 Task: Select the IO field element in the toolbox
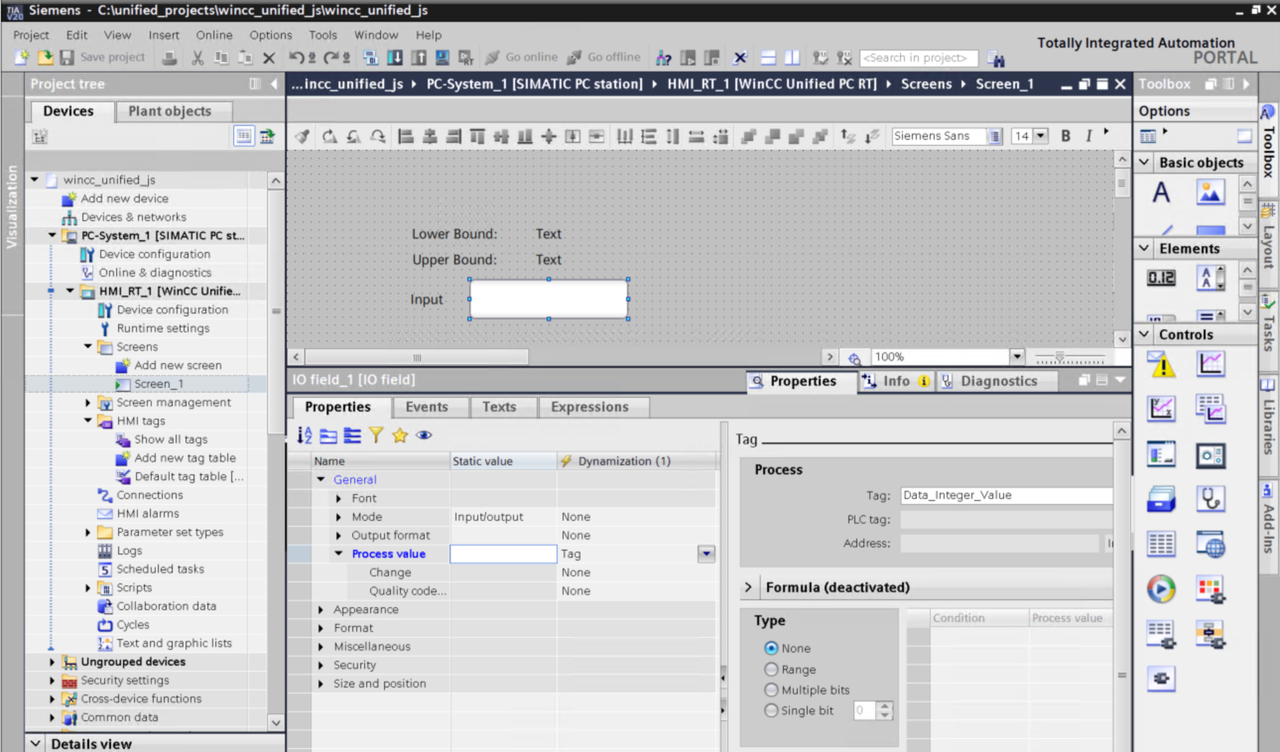pos(1161,278)
